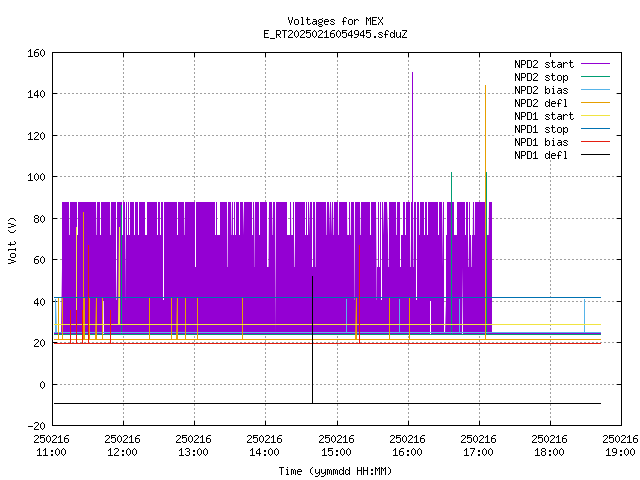Click the y-axis tick label 80
Screen dimensions: 640x480
coord(39,219)
